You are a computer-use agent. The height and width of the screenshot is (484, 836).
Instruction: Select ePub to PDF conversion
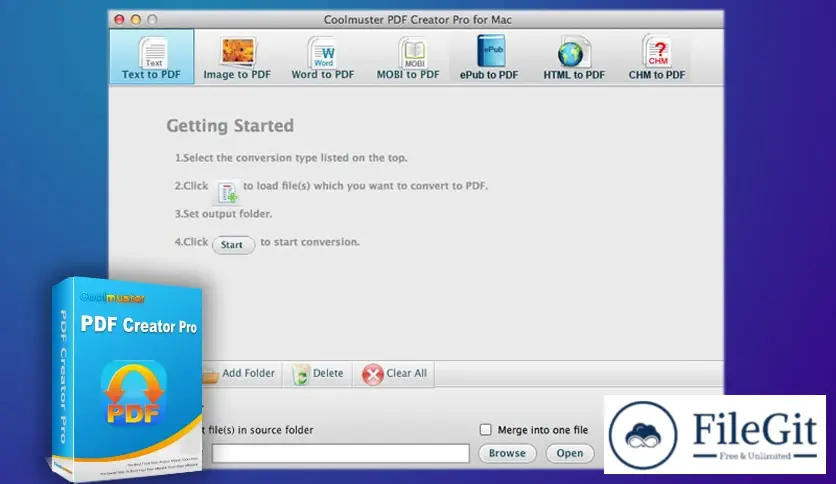pyautogui.click(x=489, y=57)
